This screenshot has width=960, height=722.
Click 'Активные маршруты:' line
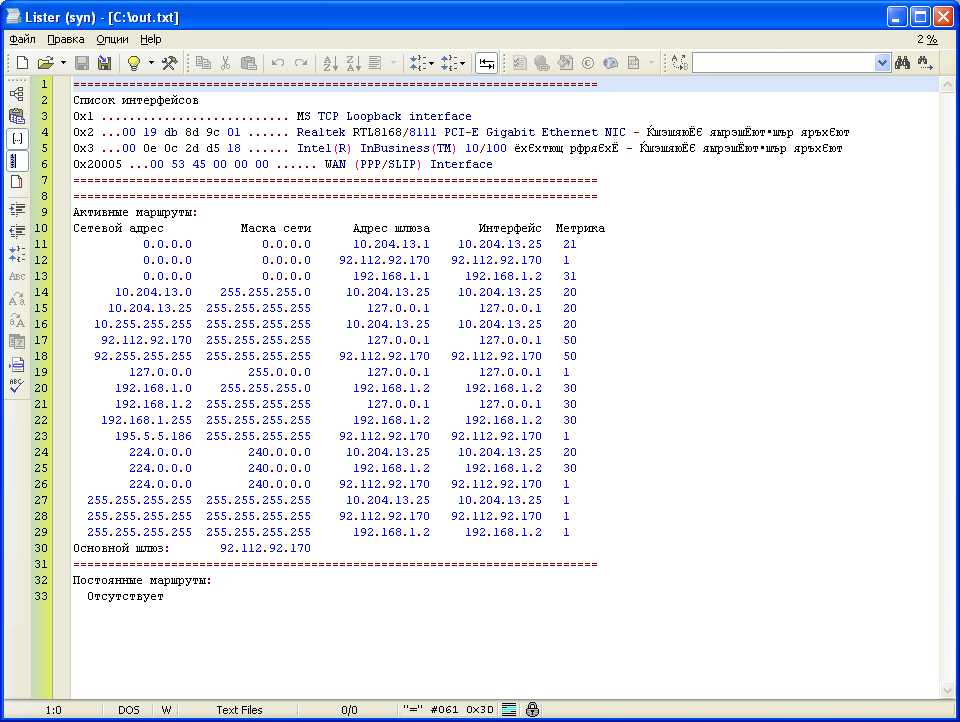pos(135,212)
